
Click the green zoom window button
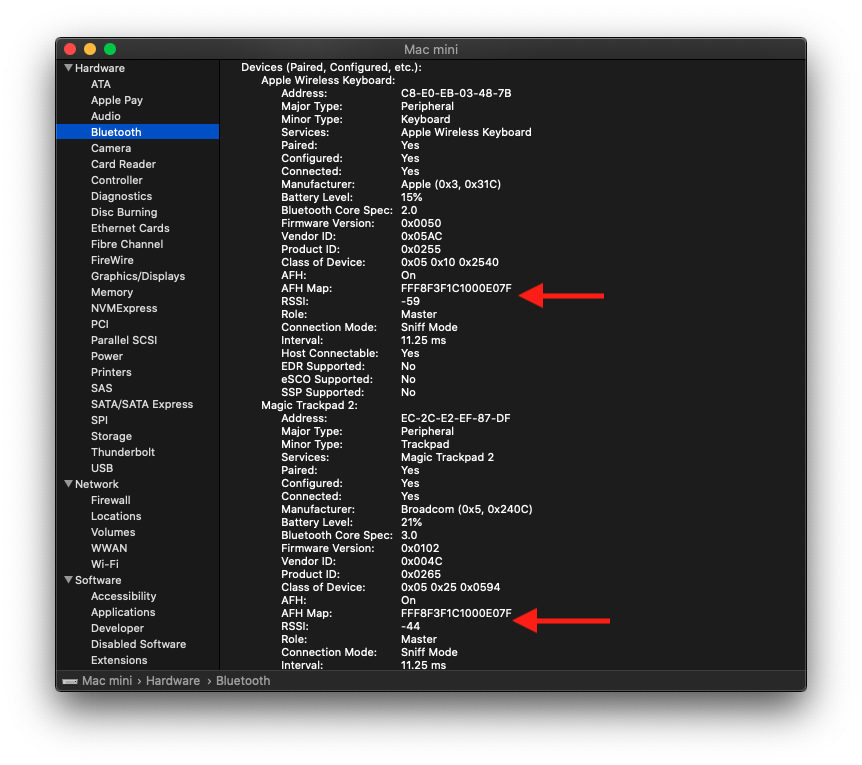click(110, 49)
